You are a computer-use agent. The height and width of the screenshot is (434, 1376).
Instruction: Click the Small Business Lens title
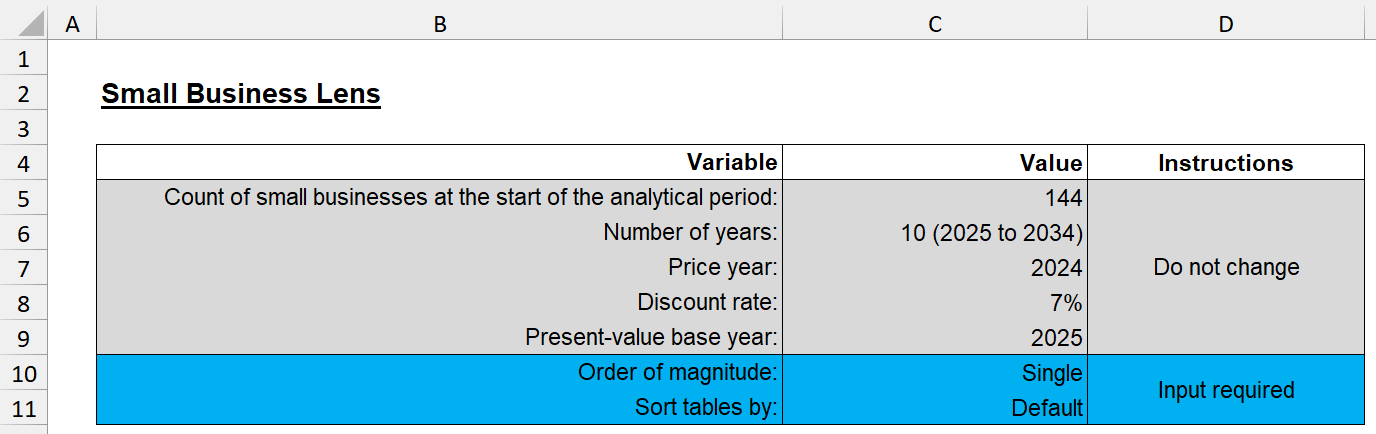pos(241,95)
